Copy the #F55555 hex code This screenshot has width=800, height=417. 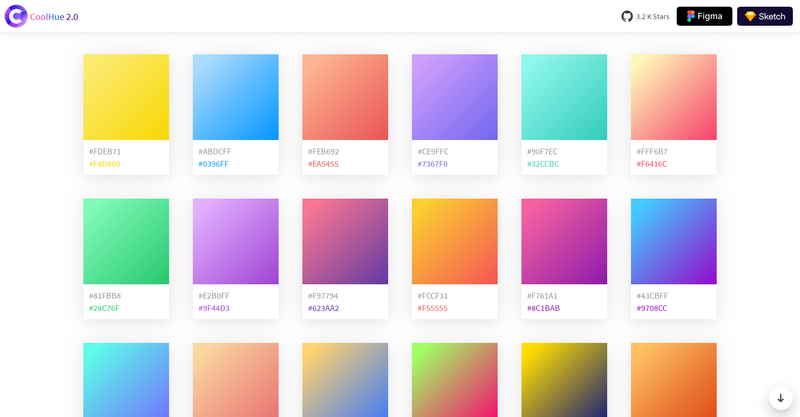tap(433, 308)
